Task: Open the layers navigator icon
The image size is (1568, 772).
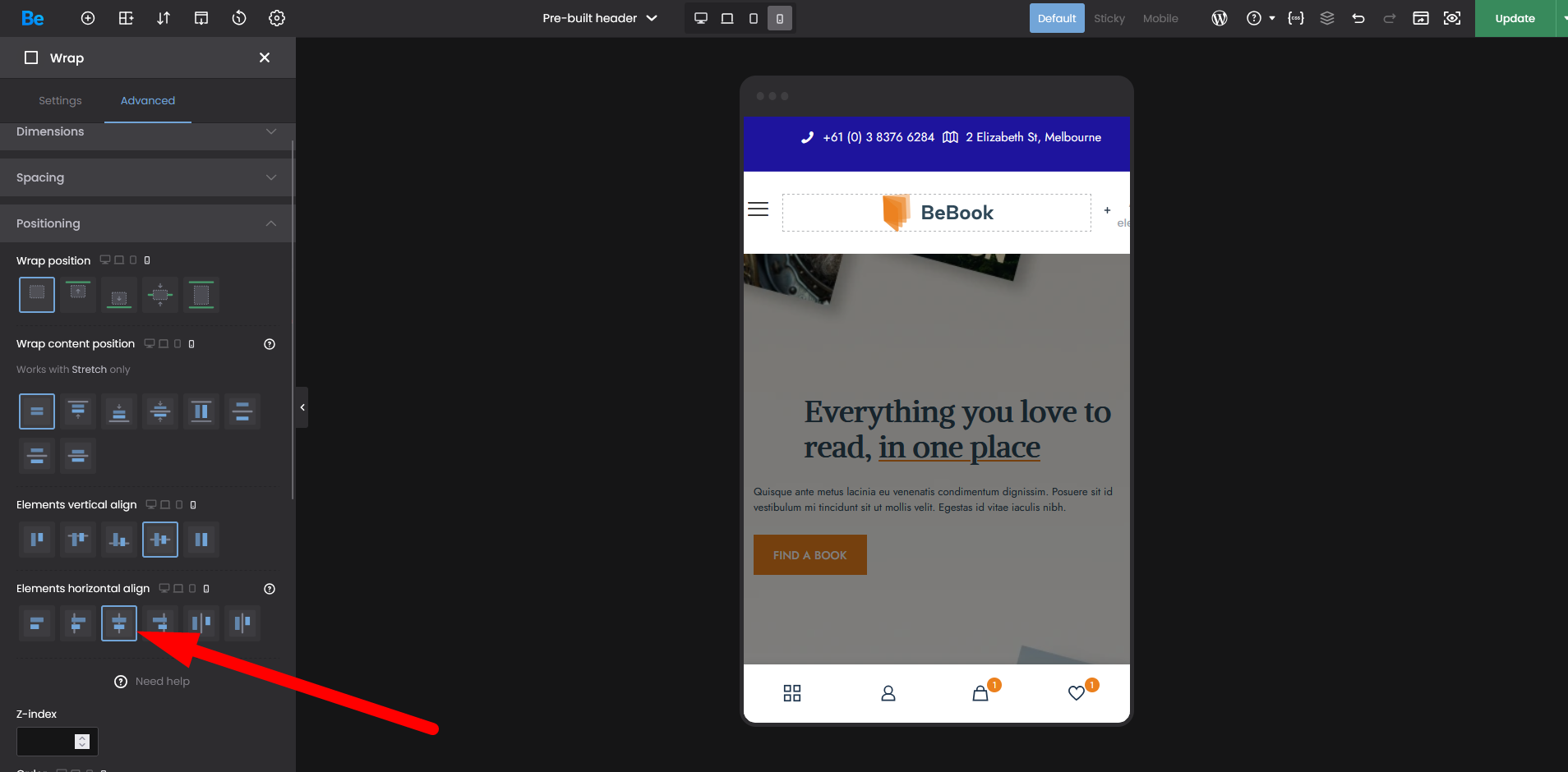Action: tap(1327, 18)
